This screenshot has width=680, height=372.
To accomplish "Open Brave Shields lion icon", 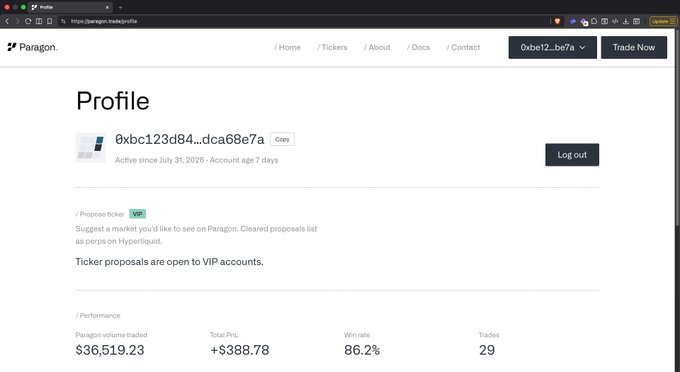I will point(558,21).
